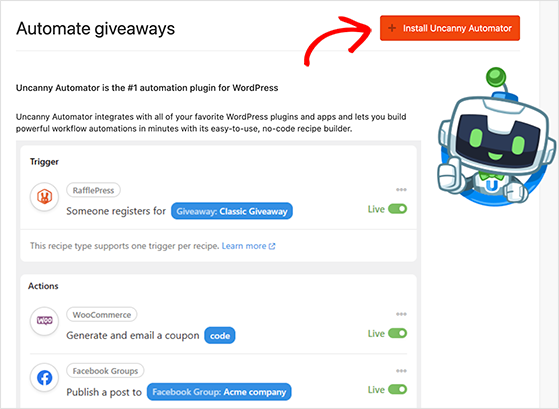Install Uncanny Automator button
This screenshot has width=559, height=409.
[450, 28]
